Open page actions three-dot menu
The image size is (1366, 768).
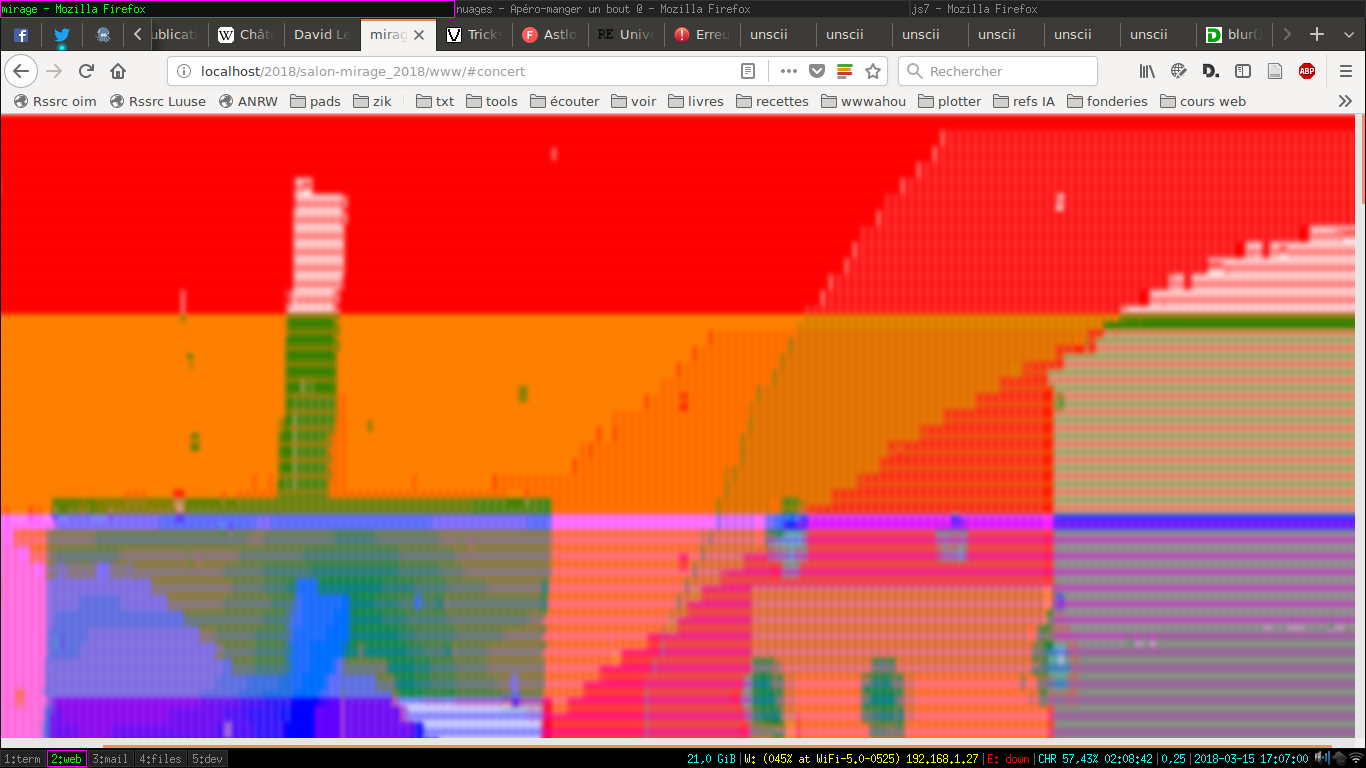789,71
